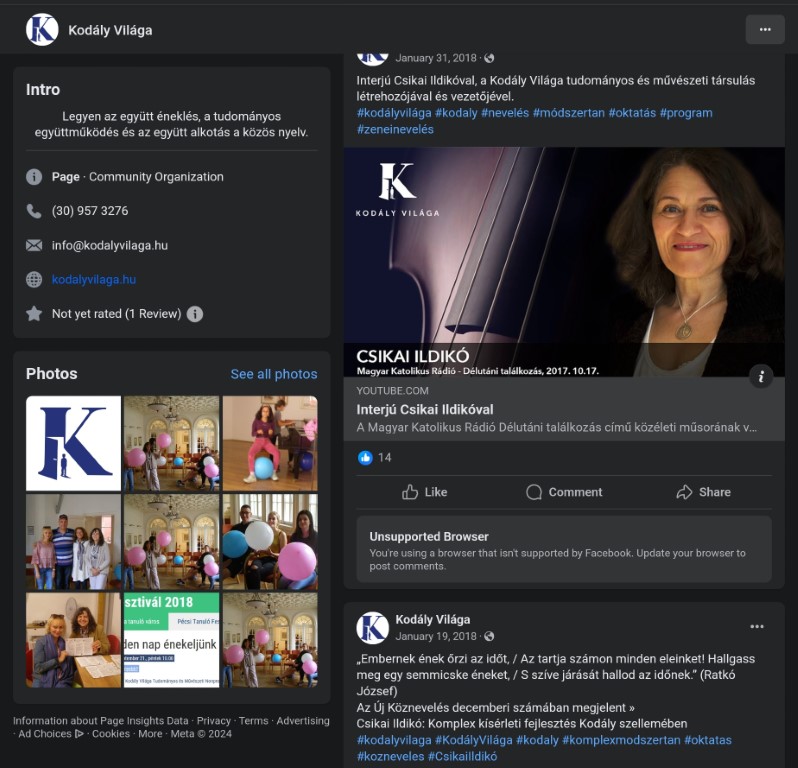The height and width of the screenshot is (768, 798).
Task: Open the photo of two women holding sheet music
Action: pyautogui.click(x=73, y=640)
